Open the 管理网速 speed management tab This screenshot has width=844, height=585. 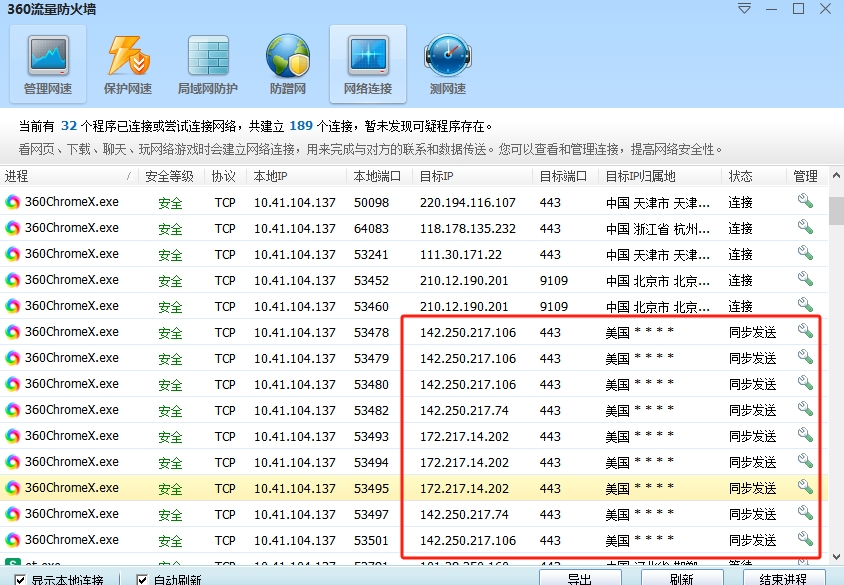tap(48, 64)
